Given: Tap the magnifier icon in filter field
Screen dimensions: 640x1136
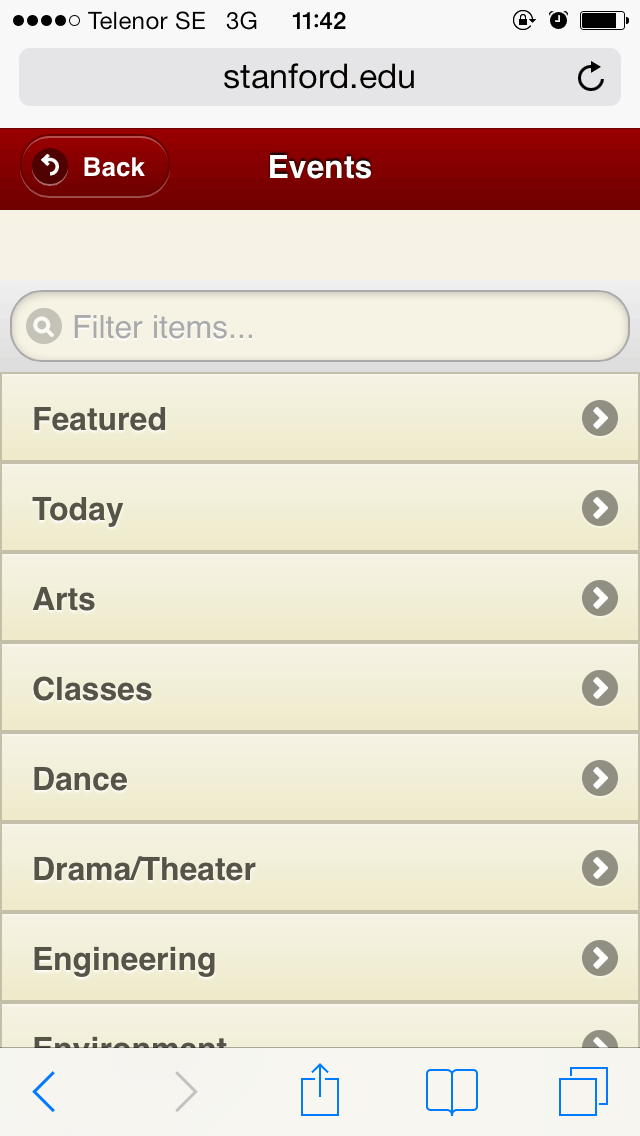Looking at the screenshot, I should 44,326.
